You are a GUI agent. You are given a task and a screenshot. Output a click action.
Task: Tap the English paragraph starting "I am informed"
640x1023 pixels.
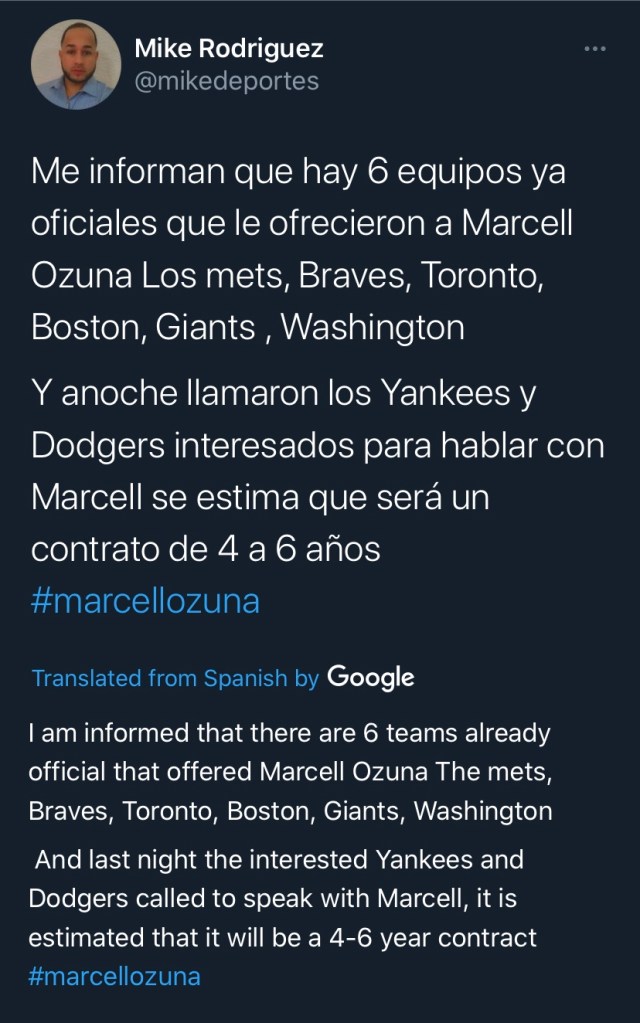click(x=290, y=772)
